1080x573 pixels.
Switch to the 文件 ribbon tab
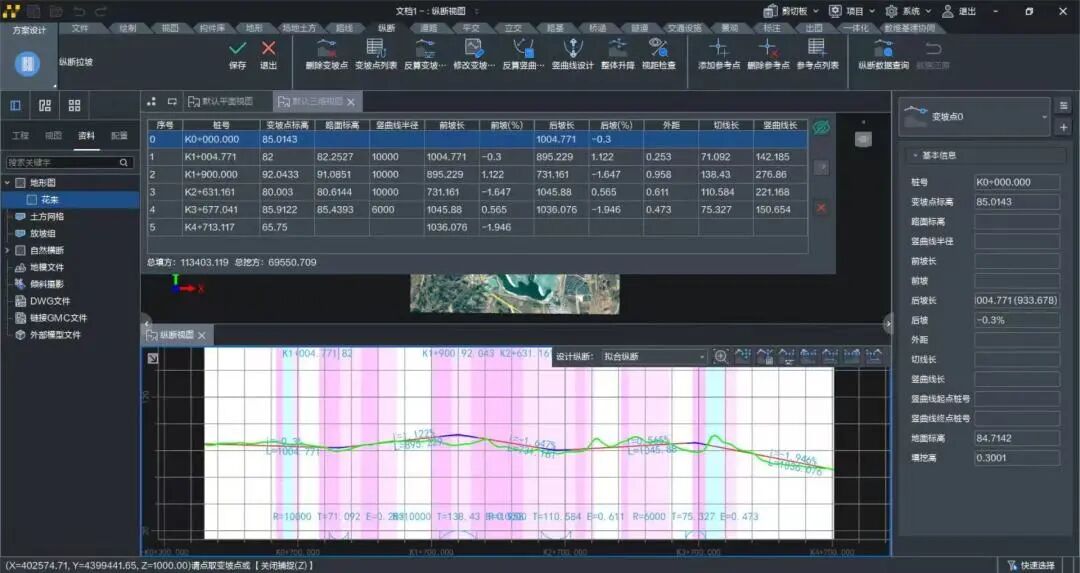[80, 28]
